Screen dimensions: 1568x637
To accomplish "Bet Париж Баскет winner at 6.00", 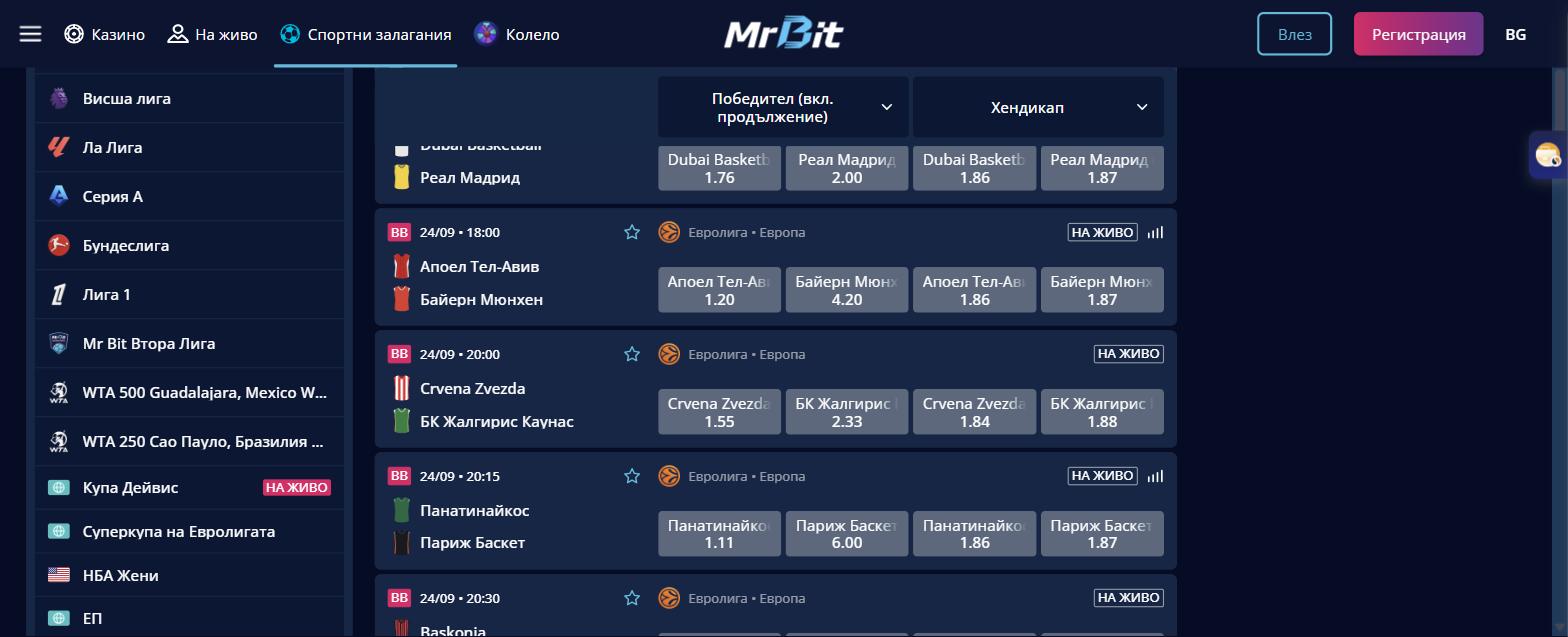I will [x=847, y=534].
